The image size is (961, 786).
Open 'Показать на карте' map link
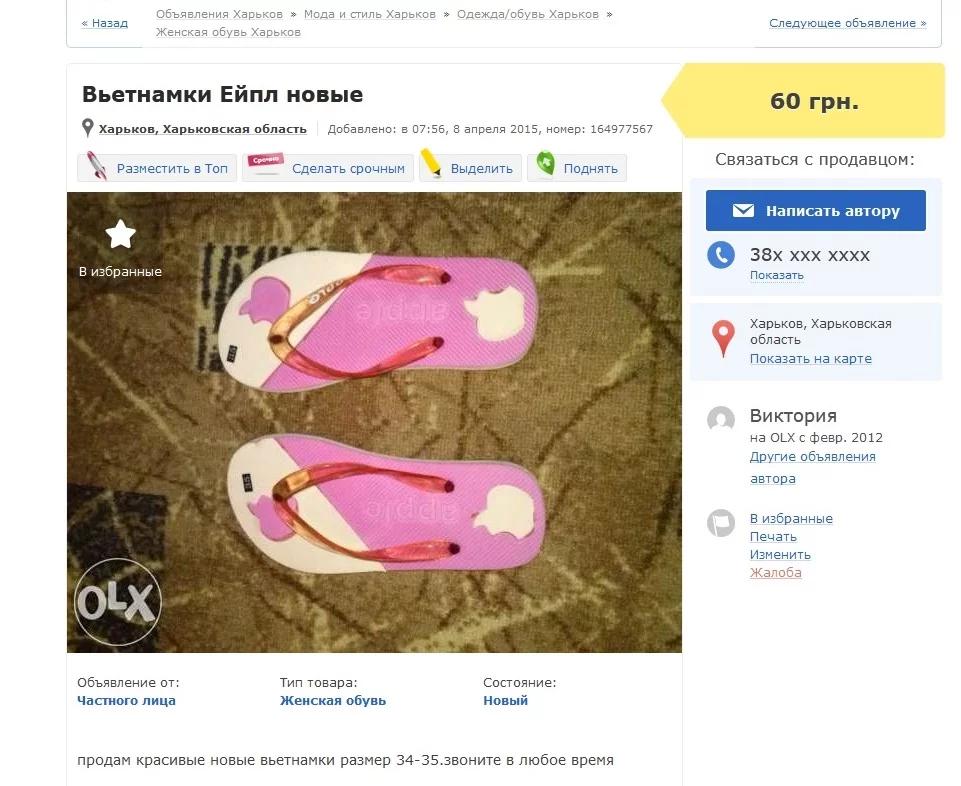point(810,359)
